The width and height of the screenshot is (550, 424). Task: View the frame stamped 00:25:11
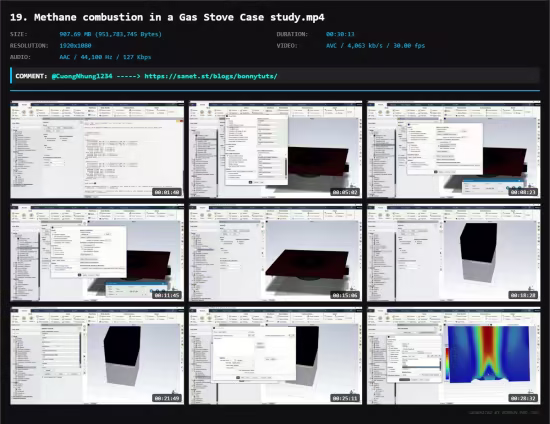point(275,356)
